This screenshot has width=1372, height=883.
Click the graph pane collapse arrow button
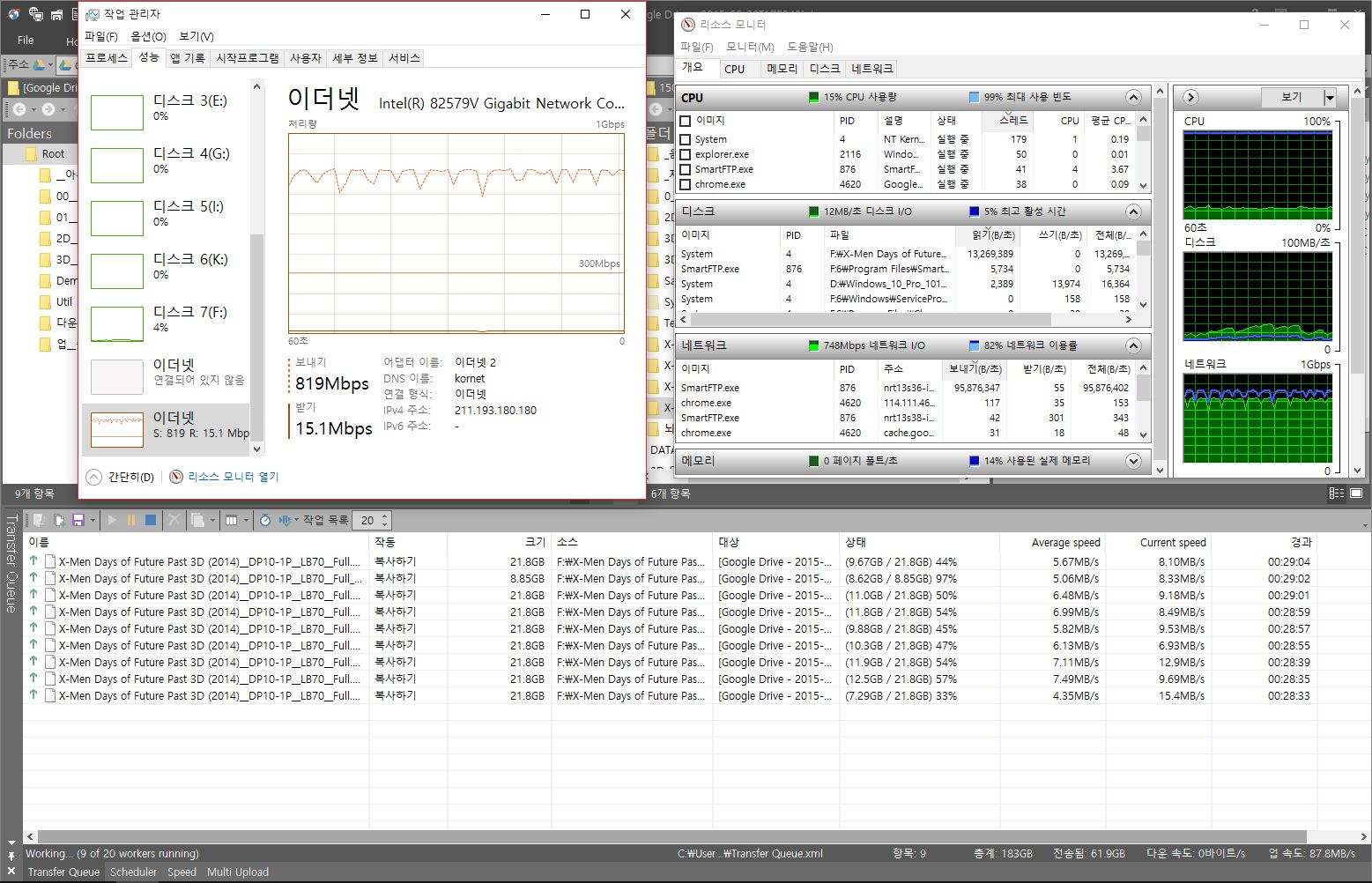pos(1190,98)
